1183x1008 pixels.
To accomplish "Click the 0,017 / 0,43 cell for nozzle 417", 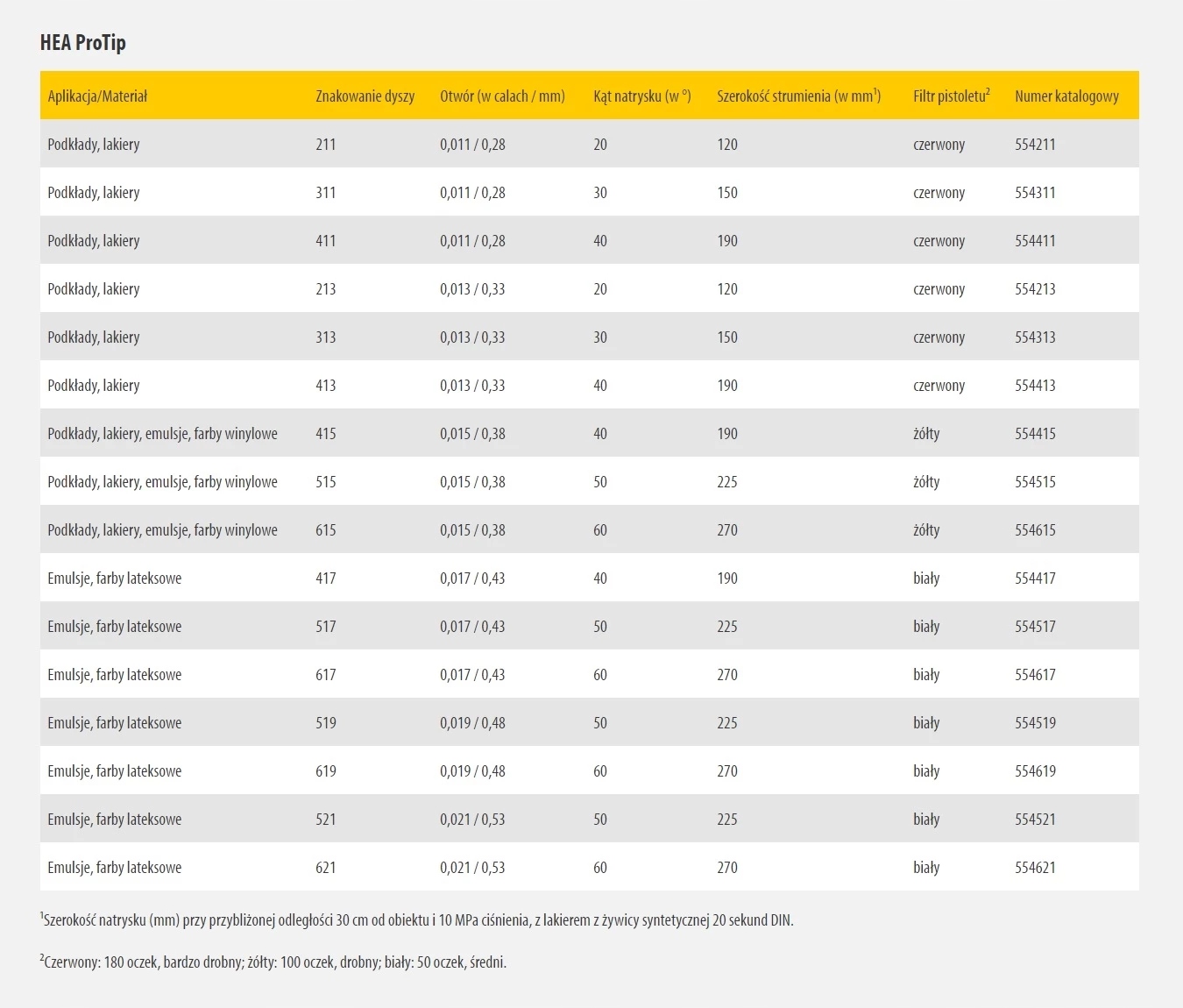I will [472, 579].
